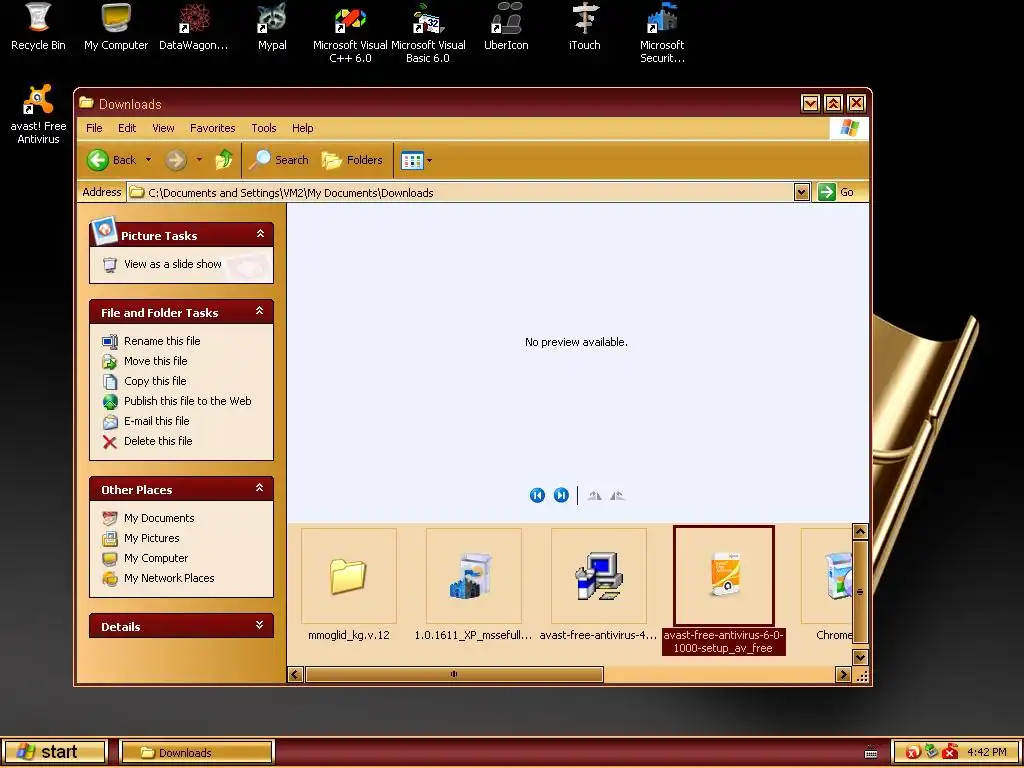Open the Back history dropdown arrow

[x=148, y=160]
